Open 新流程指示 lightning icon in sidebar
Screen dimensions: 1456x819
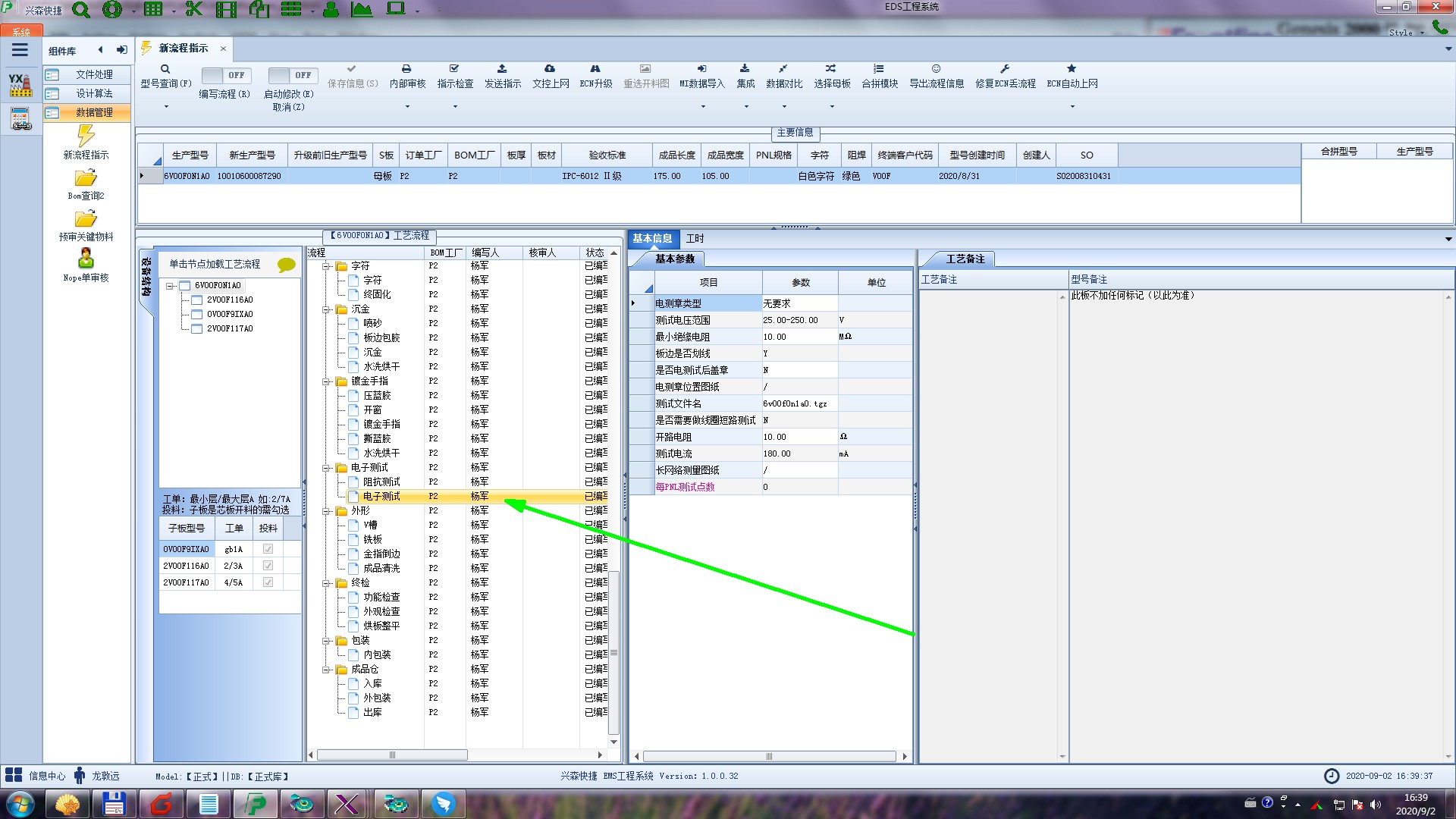click(x=86, y=136)
